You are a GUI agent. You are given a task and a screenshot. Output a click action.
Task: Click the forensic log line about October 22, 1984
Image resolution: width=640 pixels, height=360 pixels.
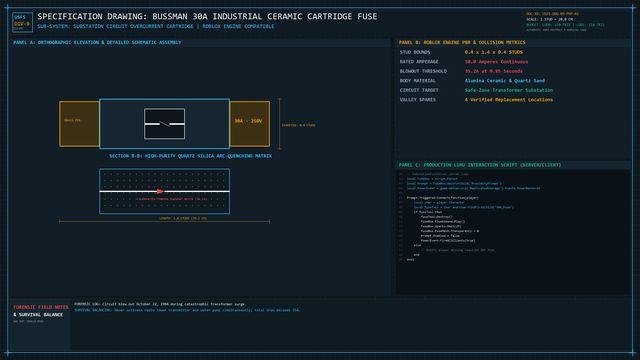(160, 304)
